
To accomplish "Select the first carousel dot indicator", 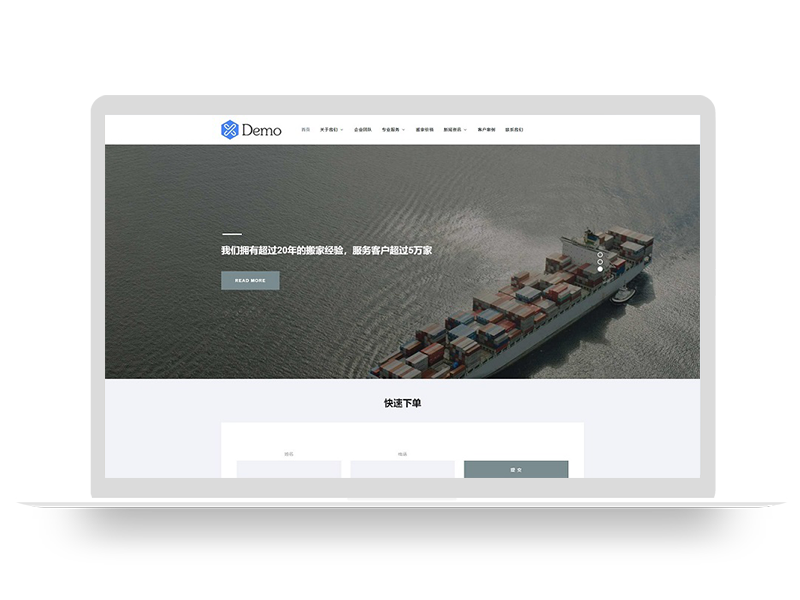I will click(x=599, y=256).
